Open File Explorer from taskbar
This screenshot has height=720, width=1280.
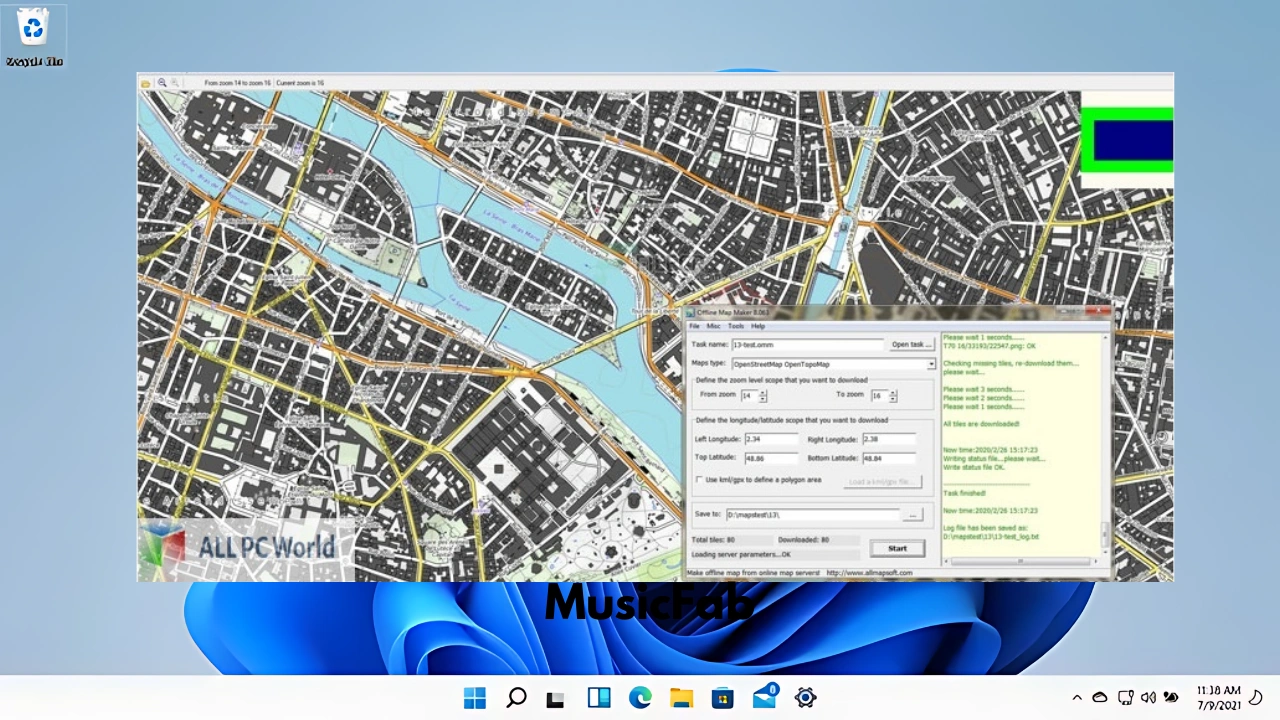(681, 698)
